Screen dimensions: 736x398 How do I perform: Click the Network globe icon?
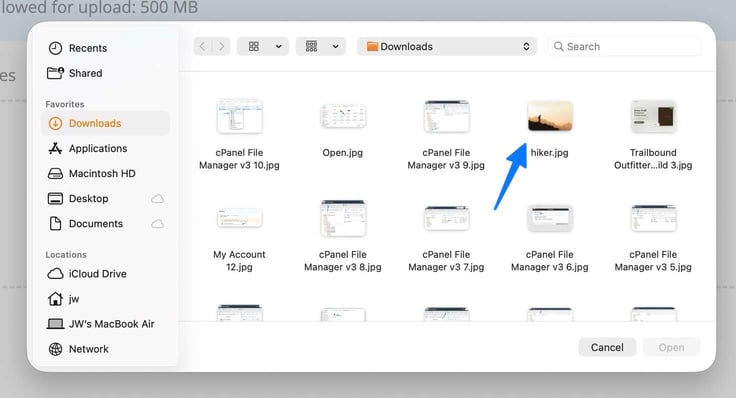click(55, 349)
